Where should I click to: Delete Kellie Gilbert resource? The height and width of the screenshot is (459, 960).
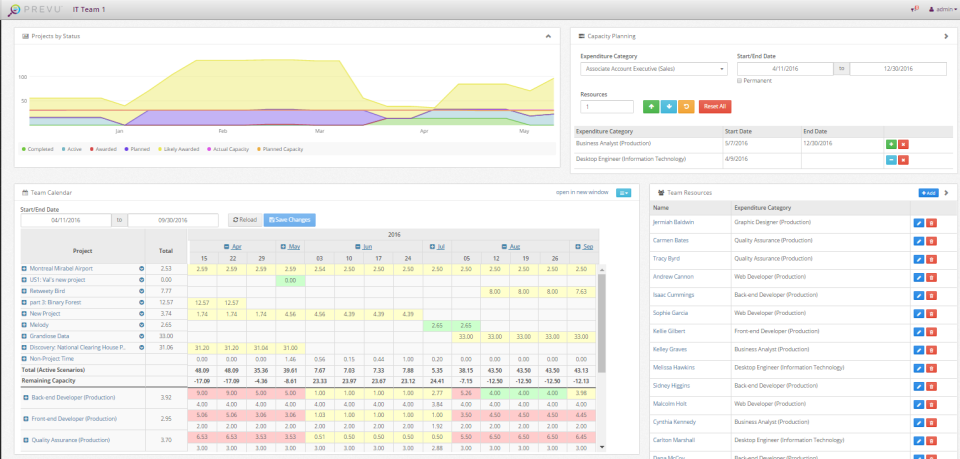931,332
